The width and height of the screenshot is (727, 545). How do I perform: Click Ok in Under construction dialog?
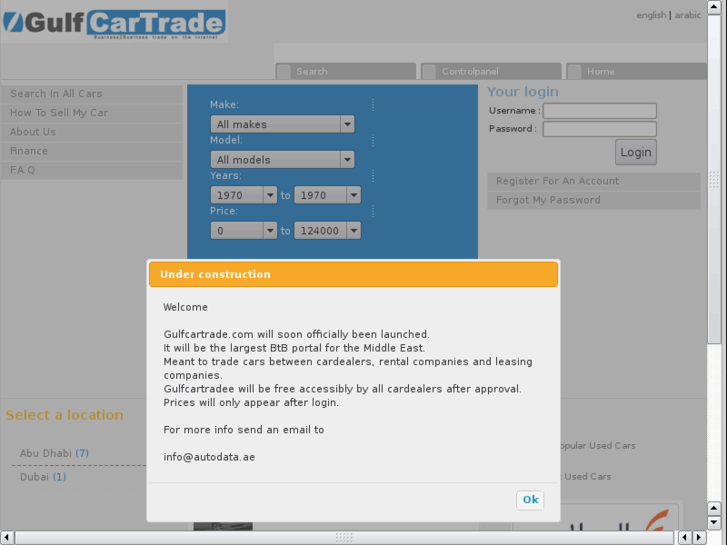pos(530,500)
